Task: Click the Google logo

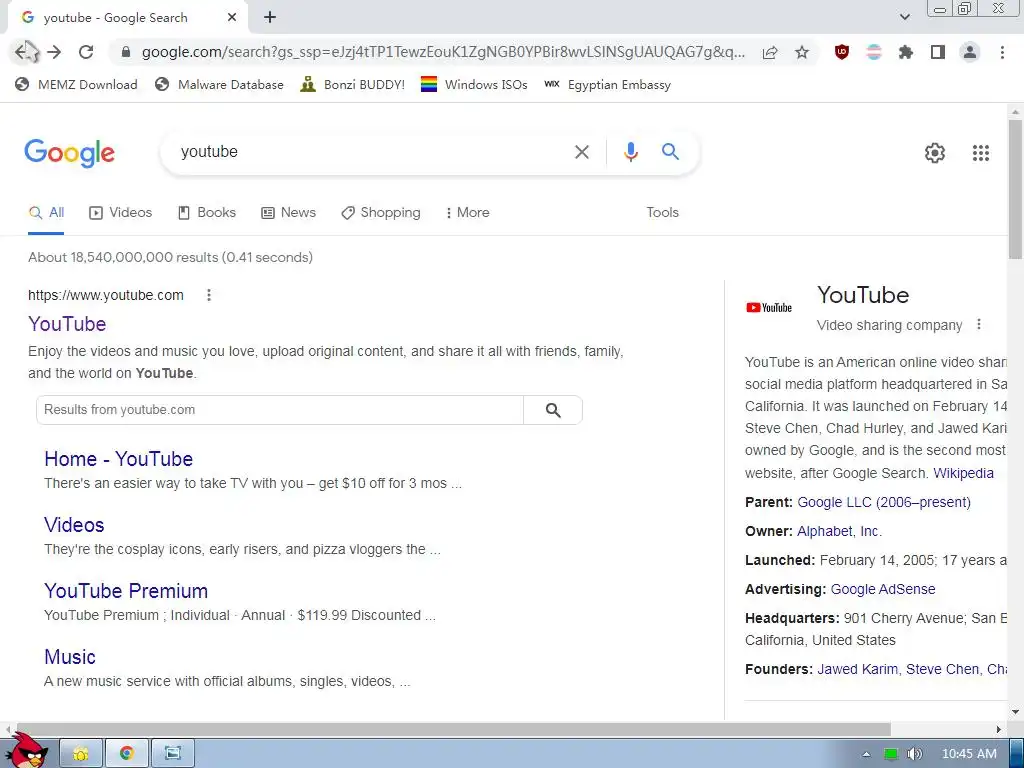Action: click(x=69, y=153)
